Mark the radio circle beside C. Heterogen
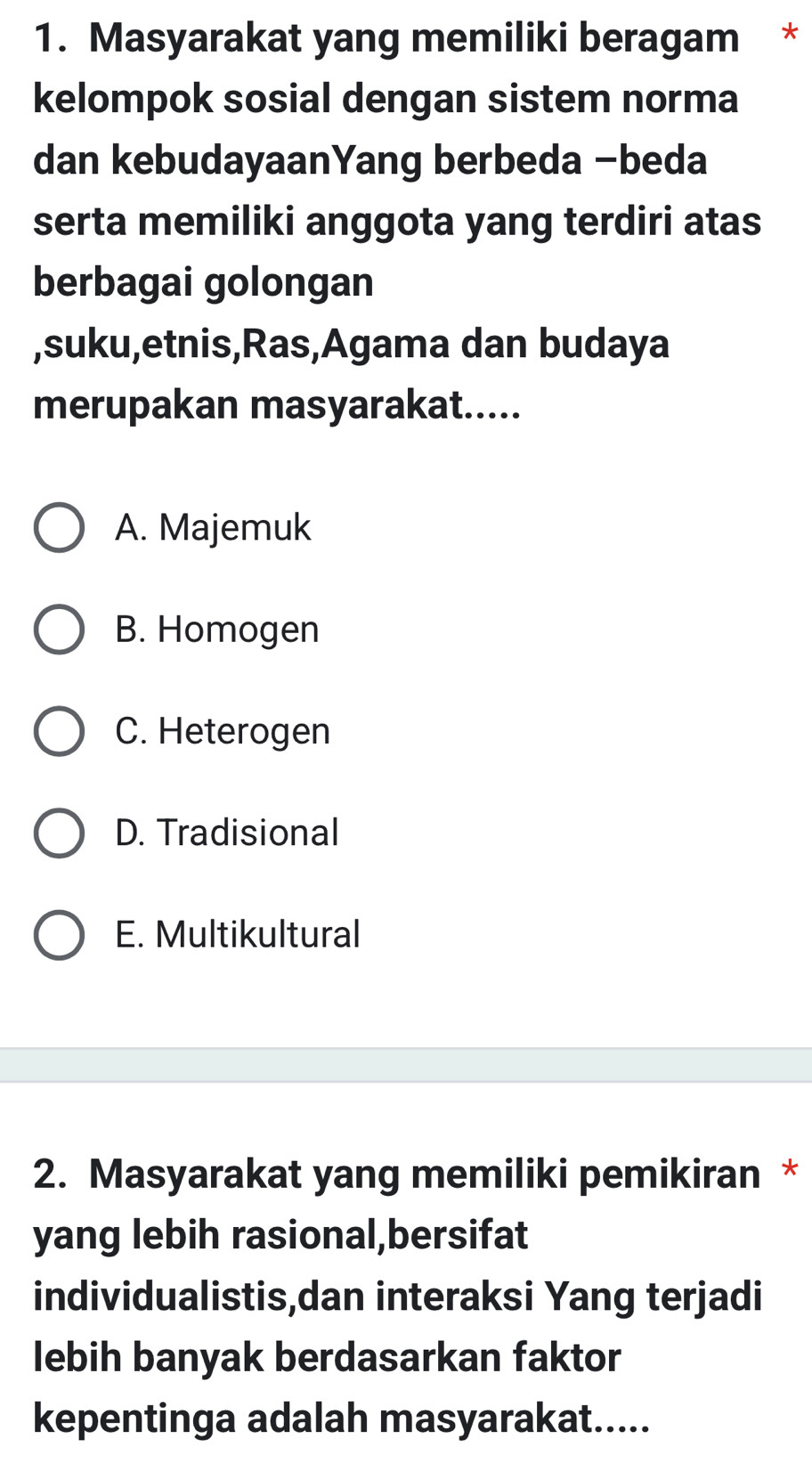This screenshot has width=812, height=1471. tap(59, 732)
